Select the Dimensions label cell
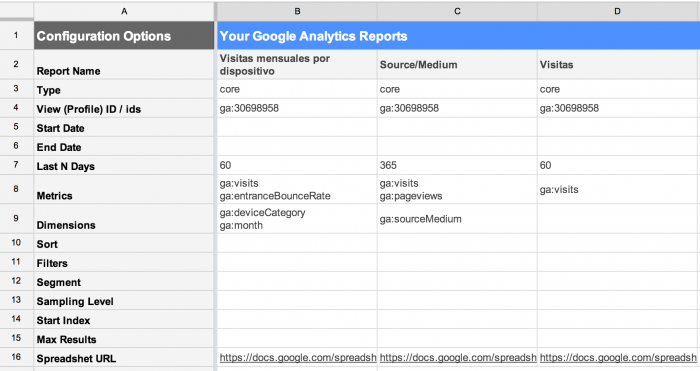This screenshot has height=371, width=700. coord(124,219)
